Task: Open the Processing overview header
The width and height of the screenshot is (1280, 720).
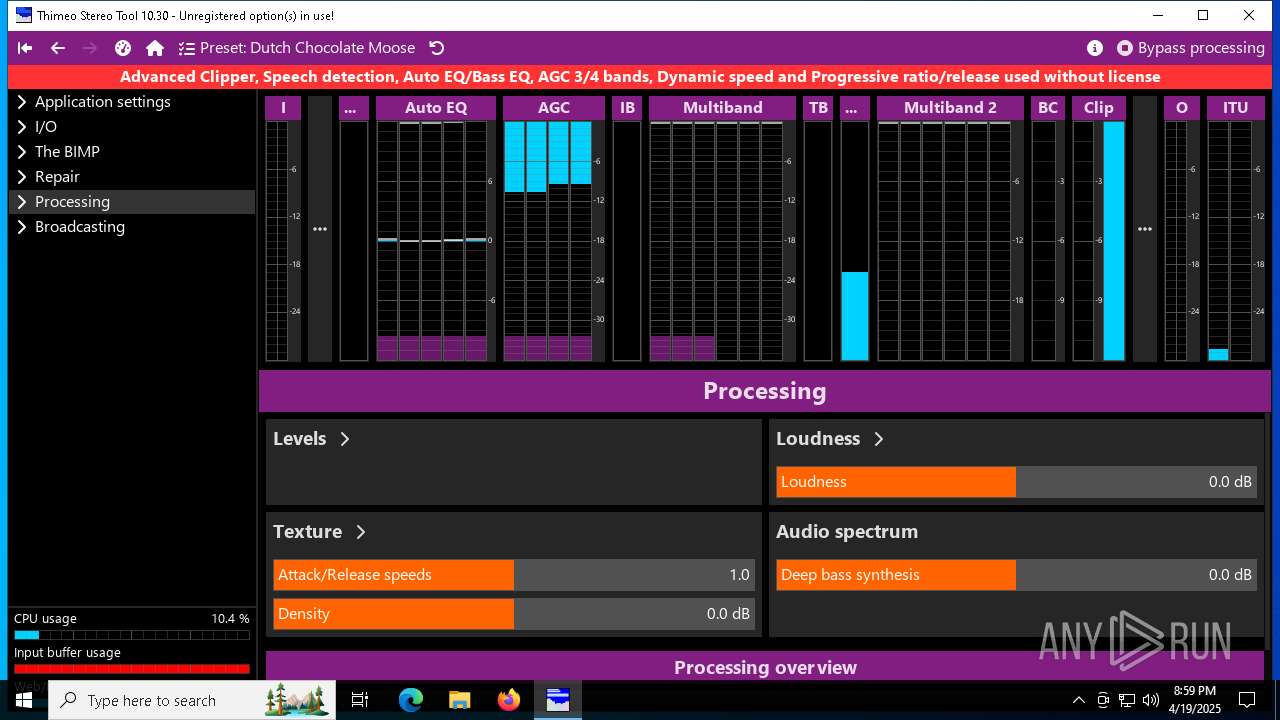Action: (x=765, y=667)
